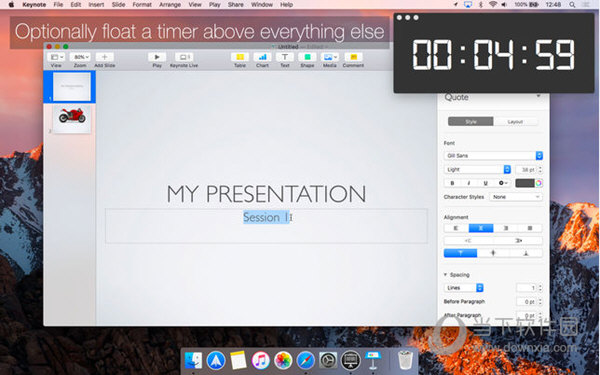This screenshot has height=375, width=600.
Task: Open the File menu
Action: click(58, 5)
